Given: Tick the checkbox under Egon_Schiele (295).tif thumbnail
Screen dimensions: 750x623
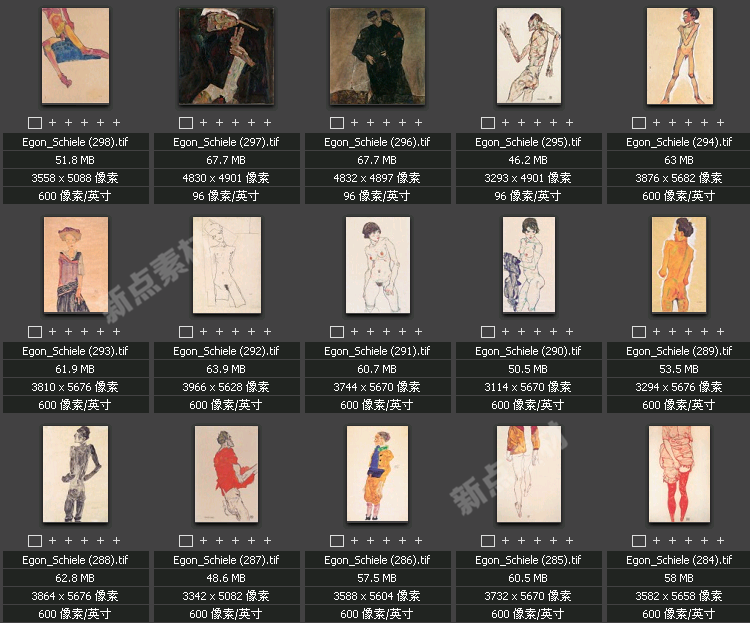Looking at the screenshot, I should (488, 123).
